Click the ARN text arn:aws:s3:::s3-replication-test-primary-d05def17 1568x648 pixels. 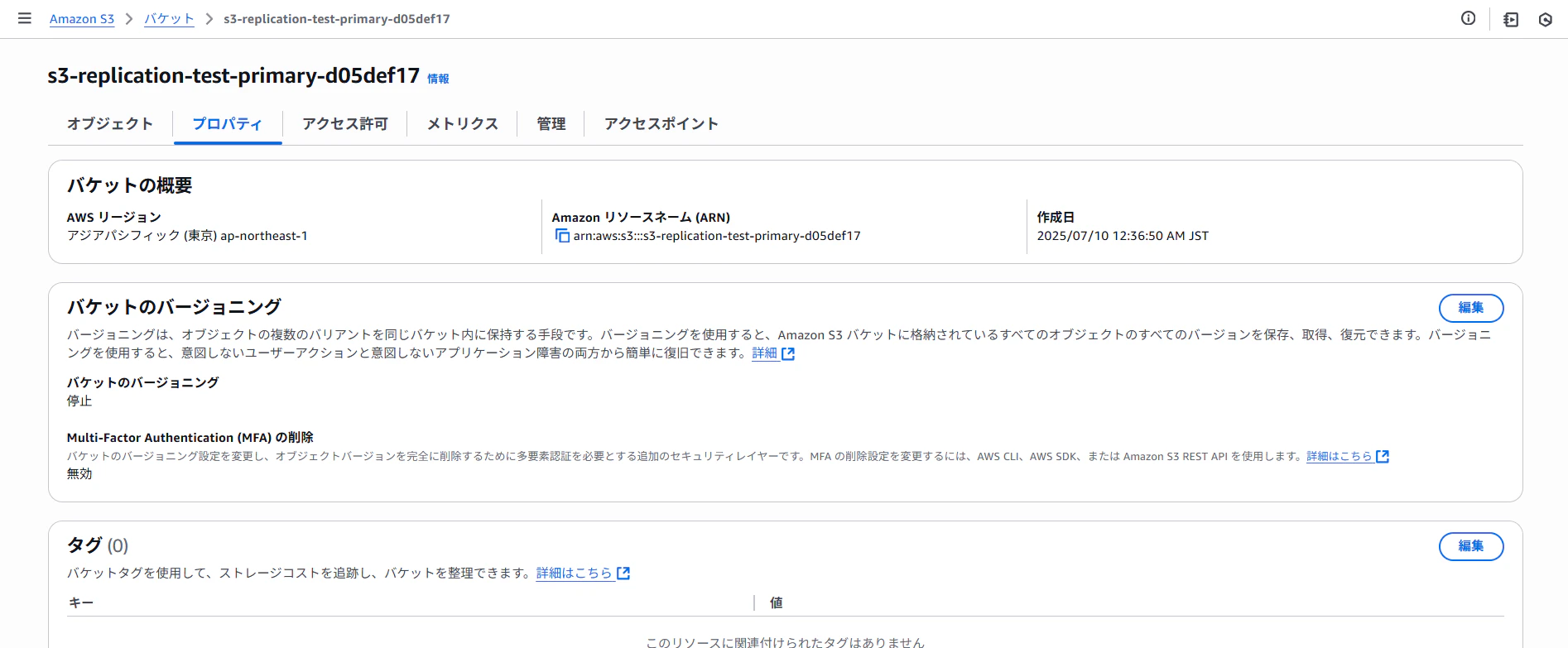click(717, 236)
